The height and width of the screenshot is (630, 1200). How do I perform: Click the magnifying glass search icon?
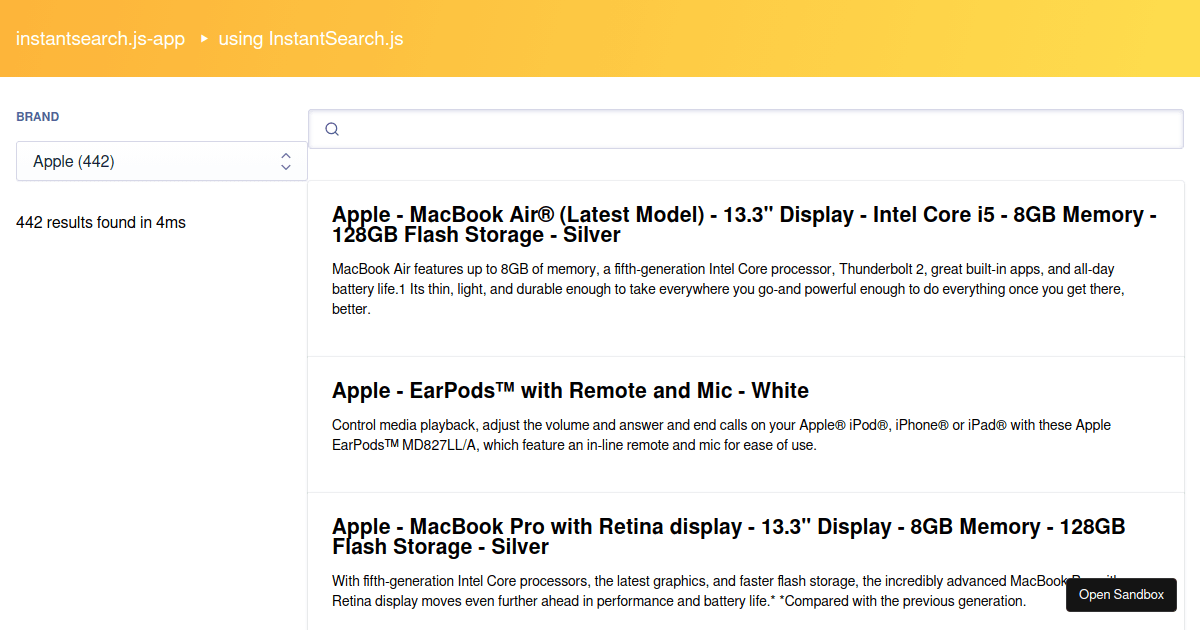tap(333, 129)
